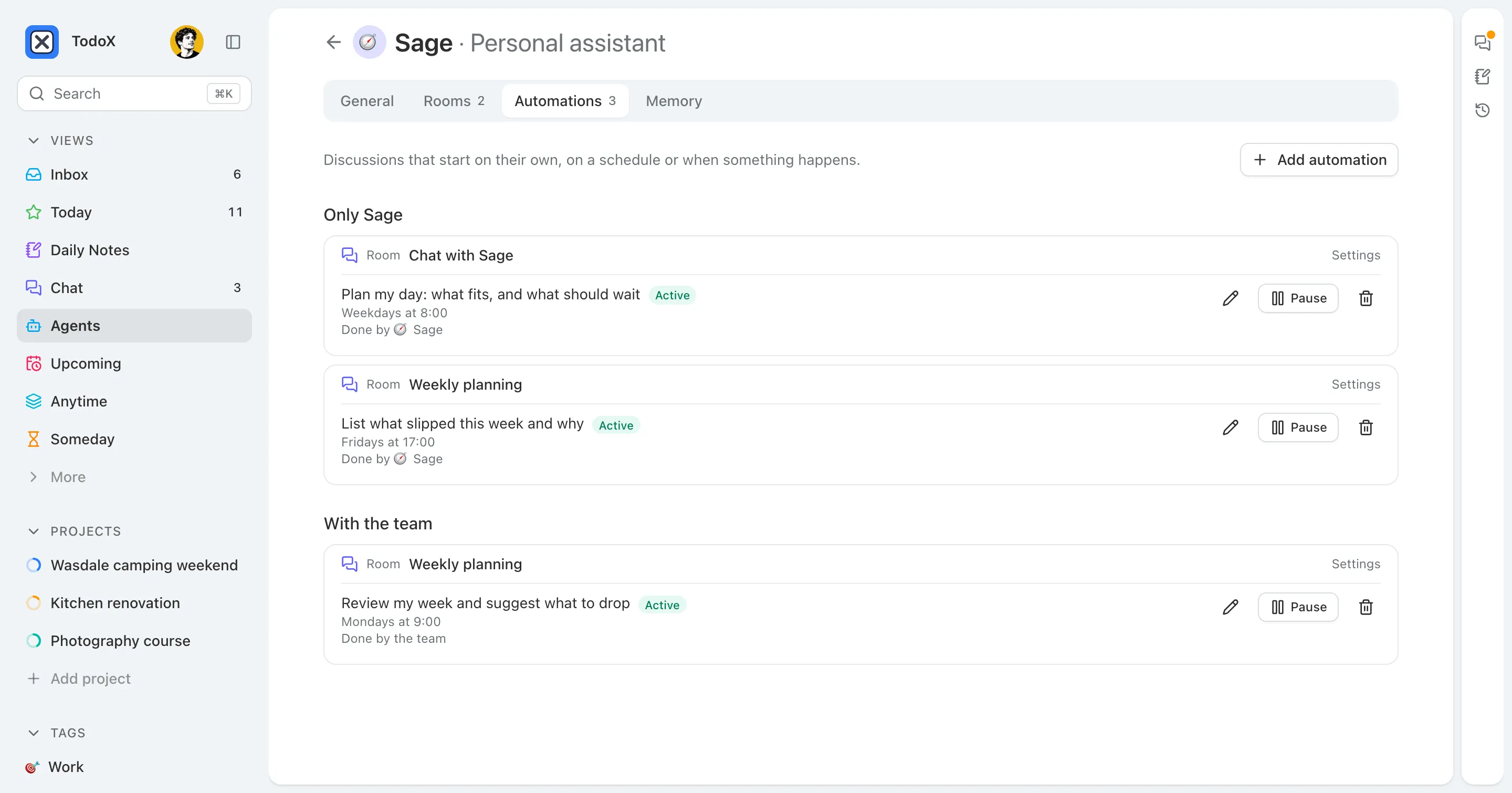Screen dimensions: 1512x793
Task: Toggle the sidebar panel icon
Action: tap(233, 41)
